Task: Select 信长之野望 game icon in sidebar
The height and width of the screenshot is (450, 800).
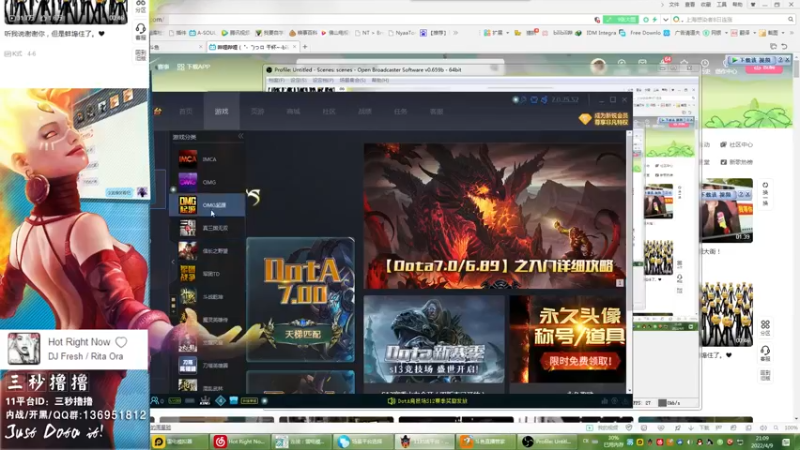Action: pyautogui.click(x=187, y=251)
